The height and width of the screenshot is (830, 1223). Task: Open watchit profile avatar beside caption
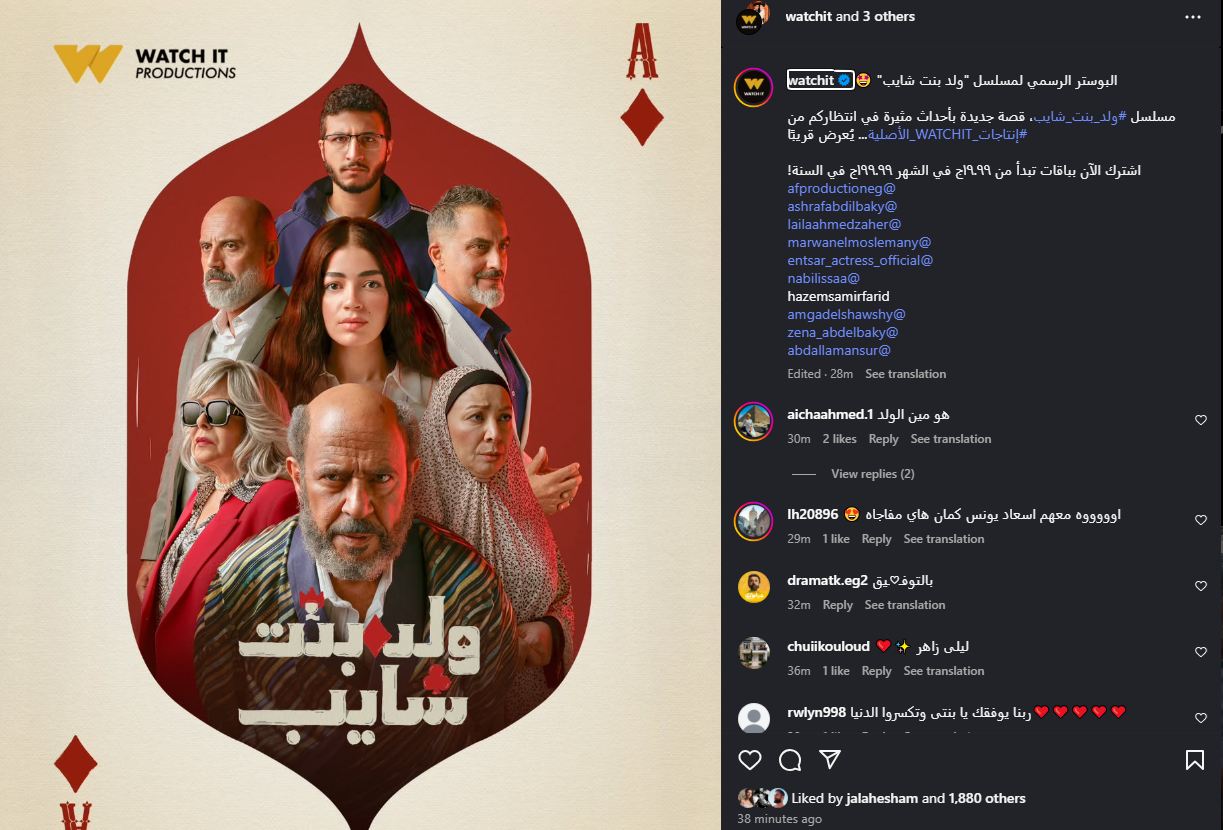(x=753, y=87)
